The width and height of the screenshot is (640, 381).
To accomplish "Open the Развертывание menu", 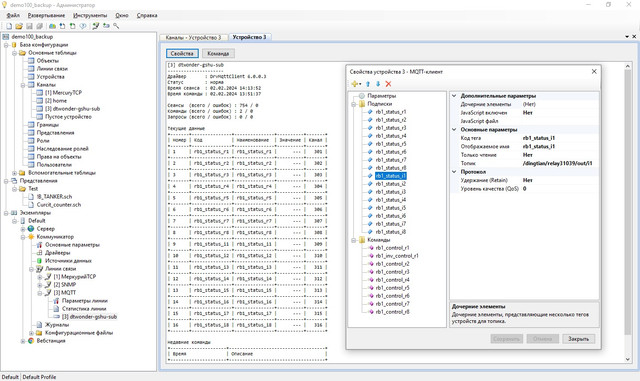I will pyautogui.click(x=46, y=16).
